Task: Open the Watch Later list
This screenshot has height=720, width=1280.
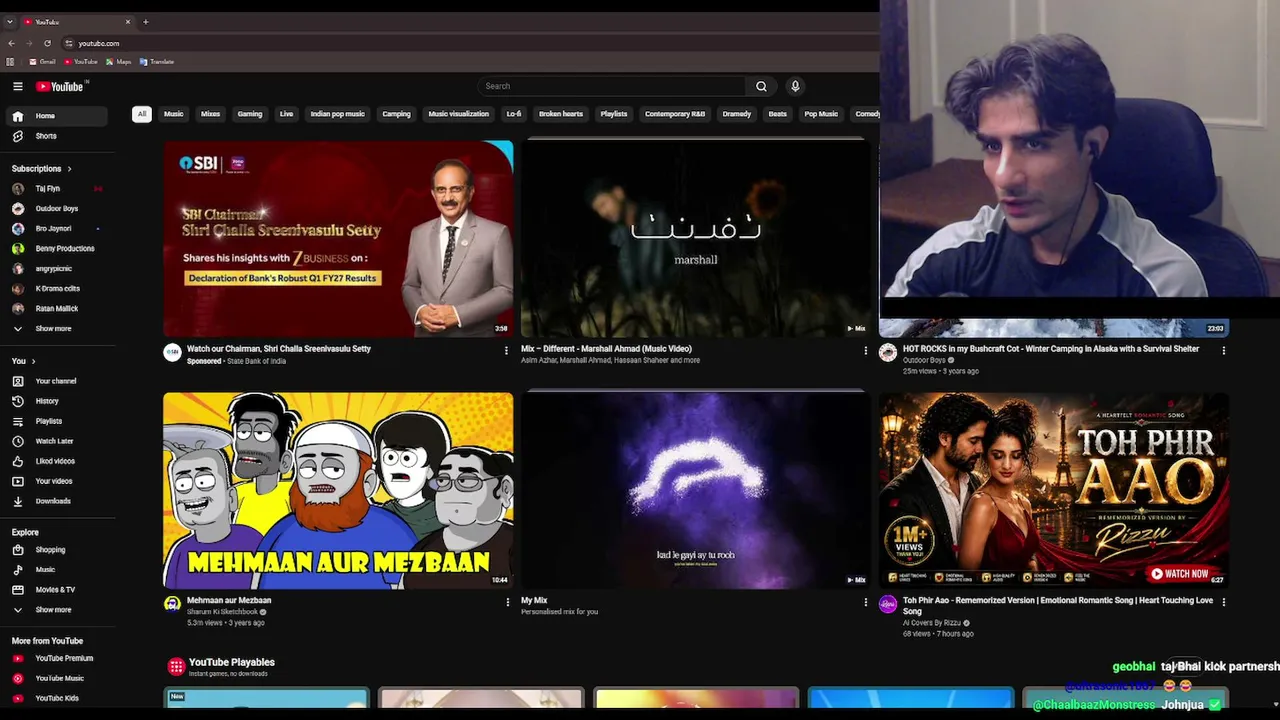Action: tap(56, 441)
